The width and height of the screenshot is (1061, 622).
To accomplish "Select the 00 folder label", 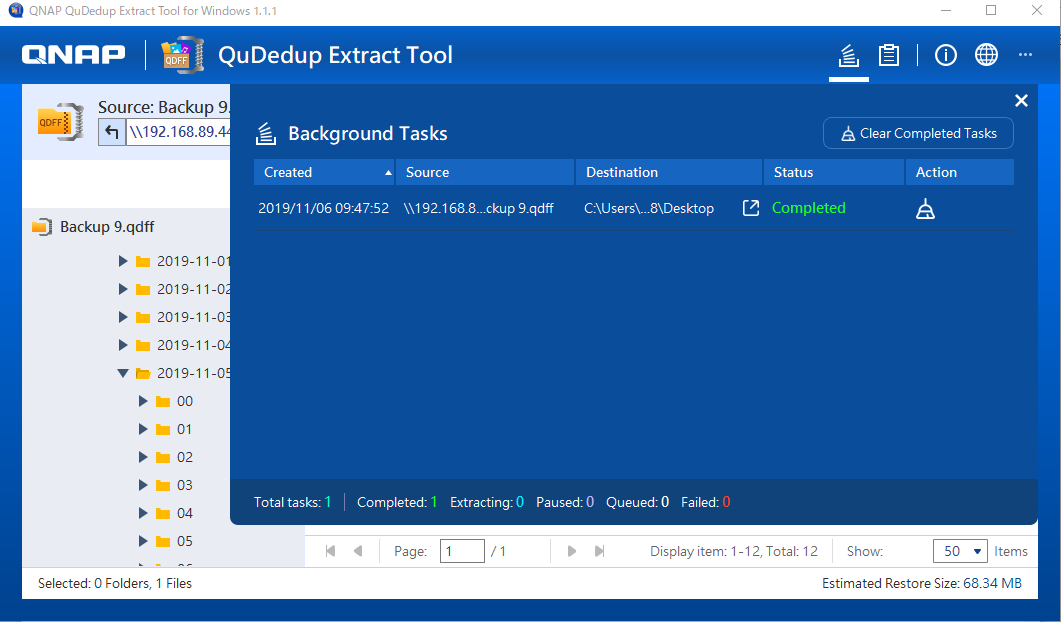I will [185, 401].
